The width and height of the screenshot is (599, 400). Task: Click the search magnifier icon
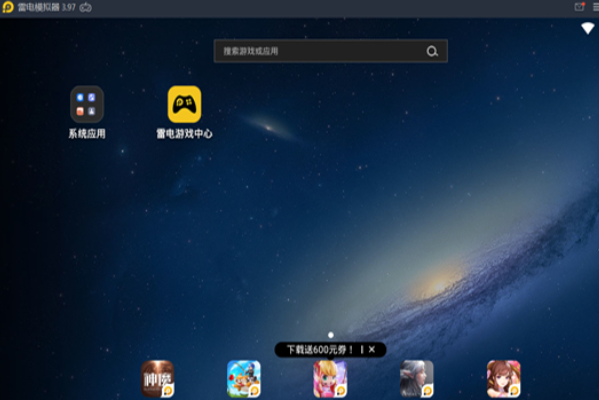click(432, 51)
